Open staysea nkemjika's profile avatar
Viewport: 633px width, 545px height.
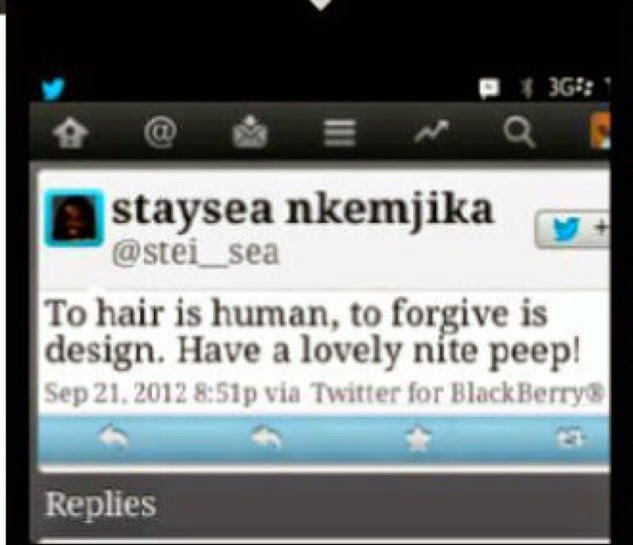point(73,218)
